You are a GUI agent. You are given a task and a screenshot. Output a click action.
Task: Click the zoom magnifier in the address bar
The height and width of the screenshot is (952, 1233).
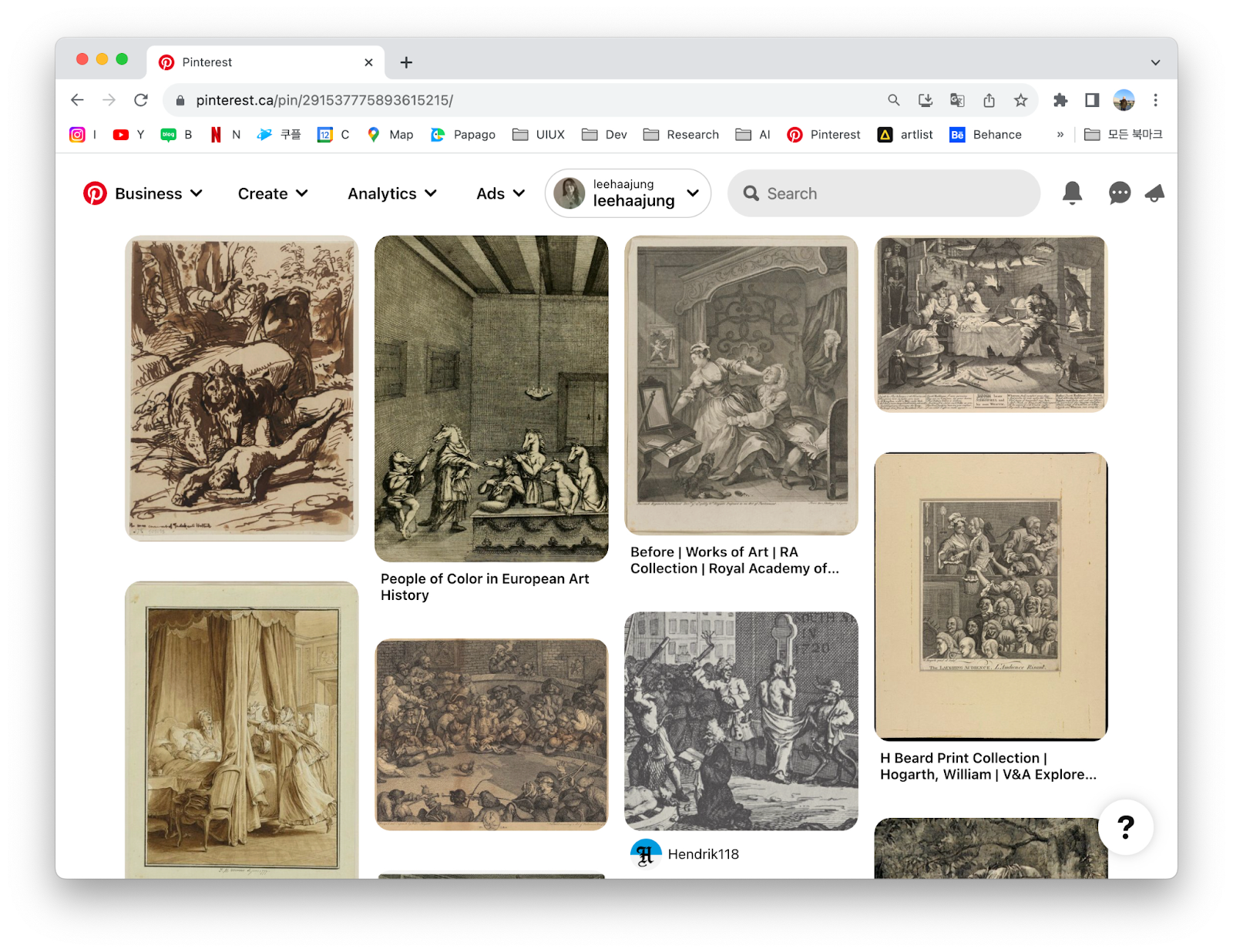(893, 100)
